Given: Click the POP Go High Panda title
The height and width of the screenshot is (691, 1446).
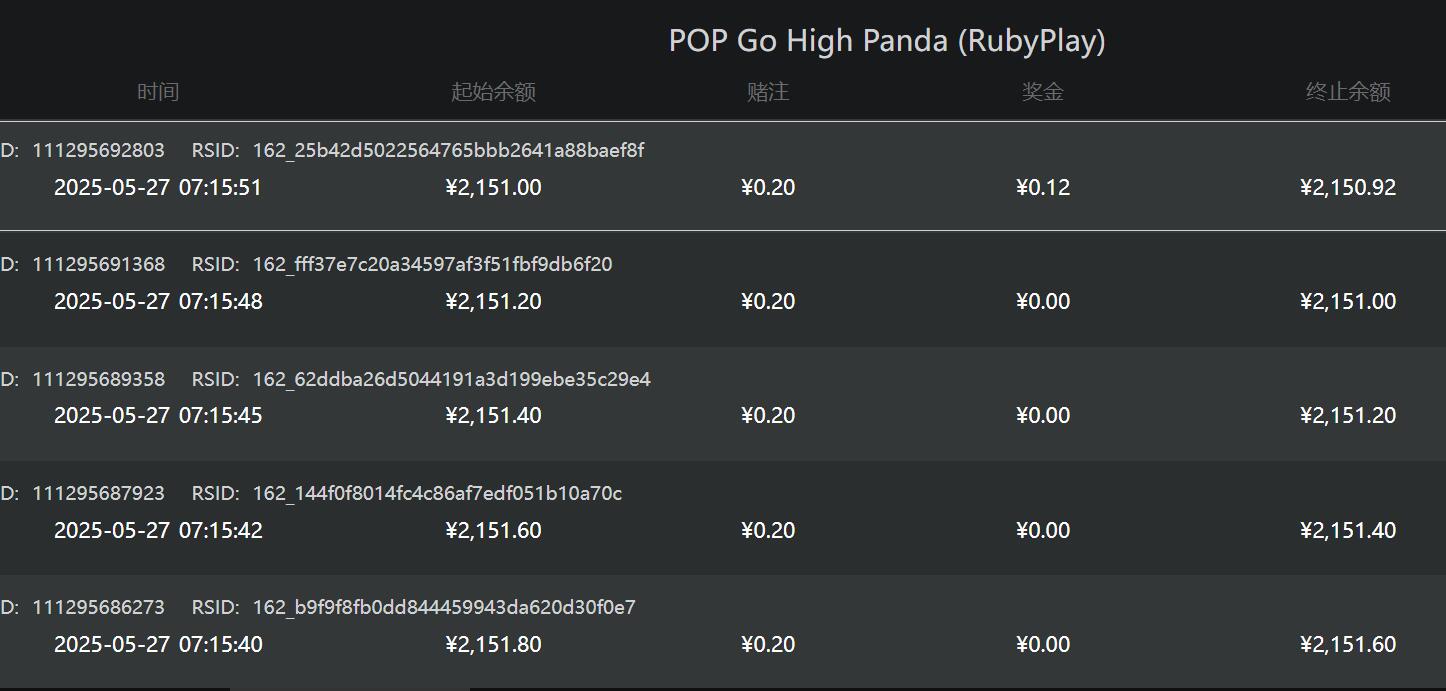Looking at the screenshot, I should (x=887, y=41).
